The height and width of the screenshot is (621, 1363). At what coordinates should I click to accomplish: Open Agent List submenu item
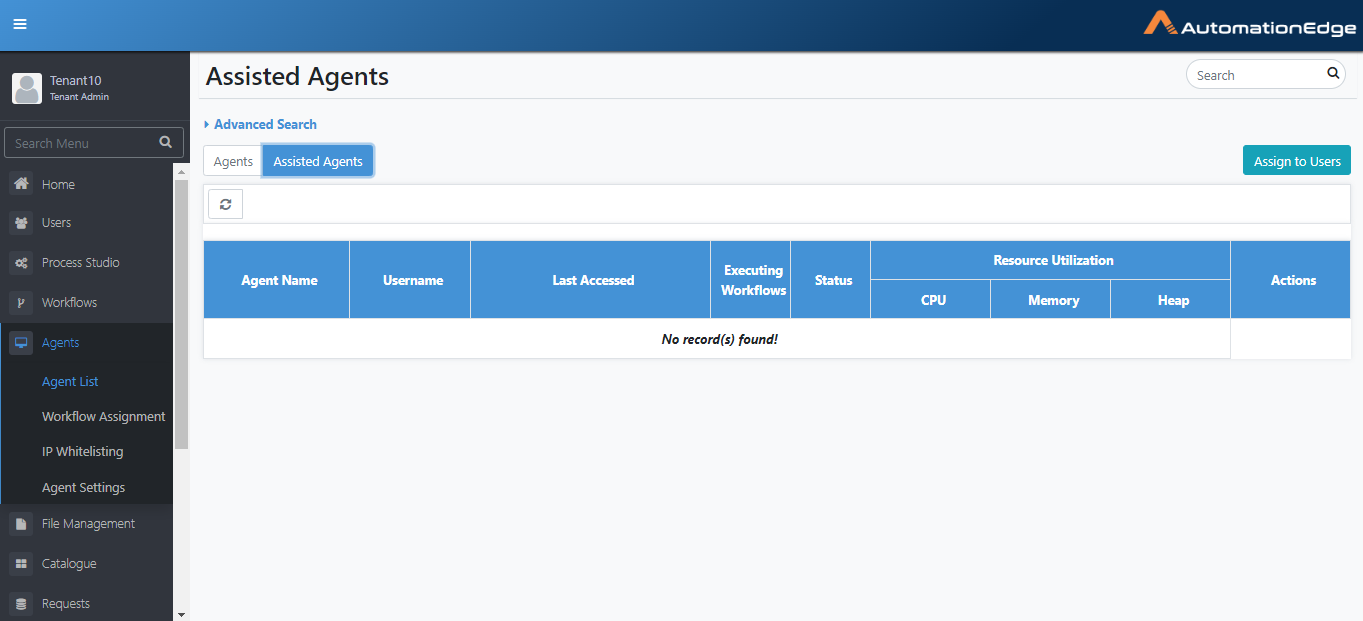click(x=70, y=381)
